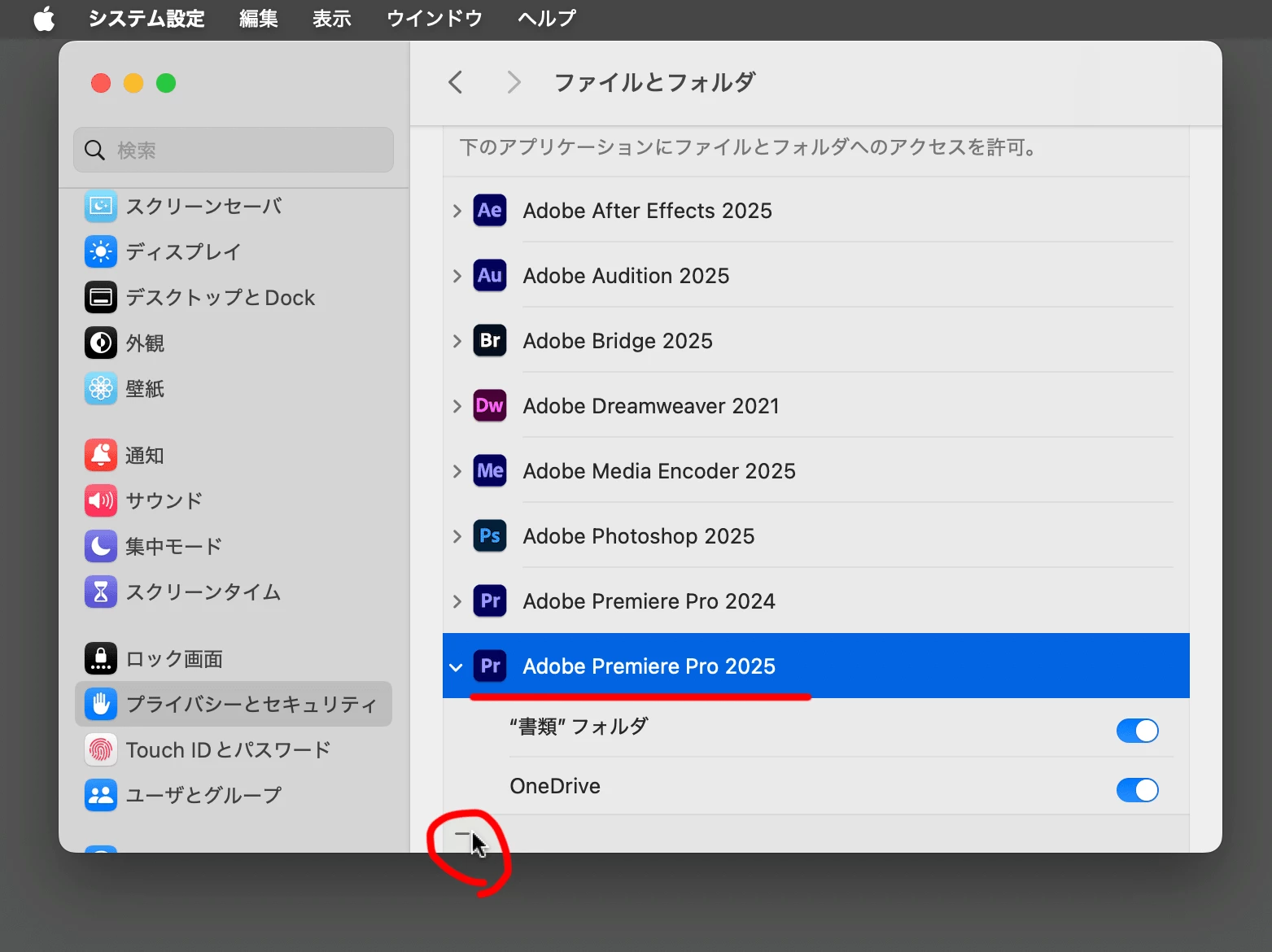Toggle the “書類” フォルダ access switch
The image size is (1272, 952).
pyautogui.click(x=1137, y=731)
